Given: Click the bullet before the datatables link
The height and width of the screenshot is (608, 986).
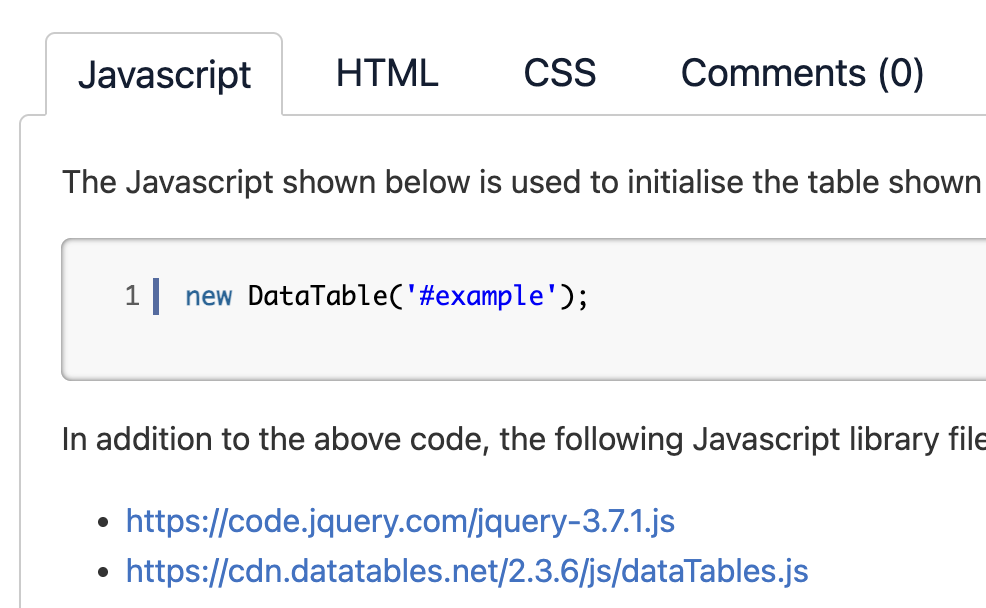Looking at the screenshot, I should point(102,572).
